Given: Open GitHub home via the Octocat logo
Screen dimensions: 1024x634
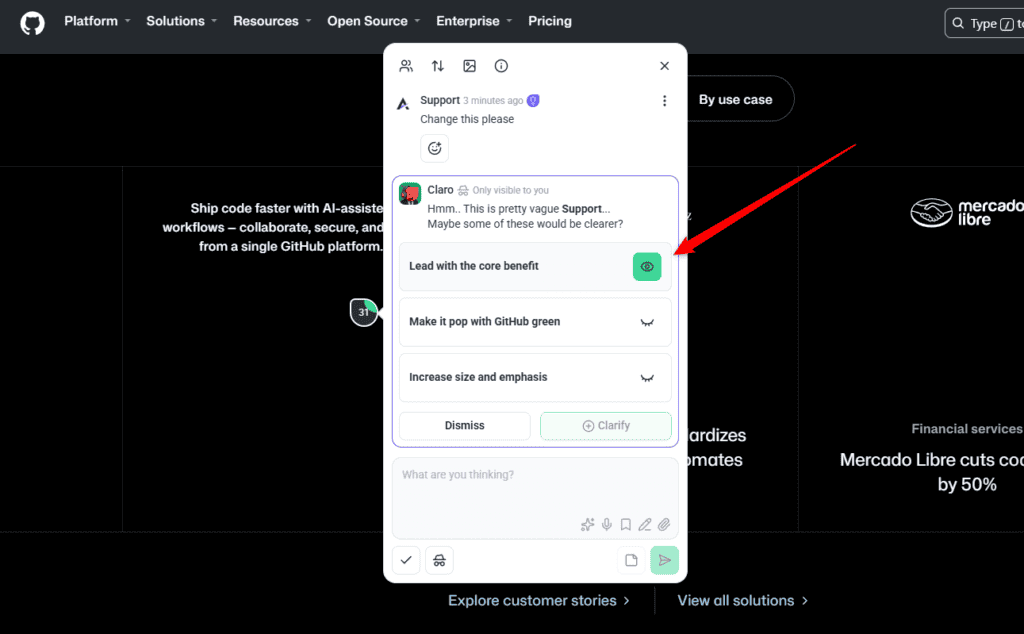Looking at the screenshot, I should click(x=32, y=24).
